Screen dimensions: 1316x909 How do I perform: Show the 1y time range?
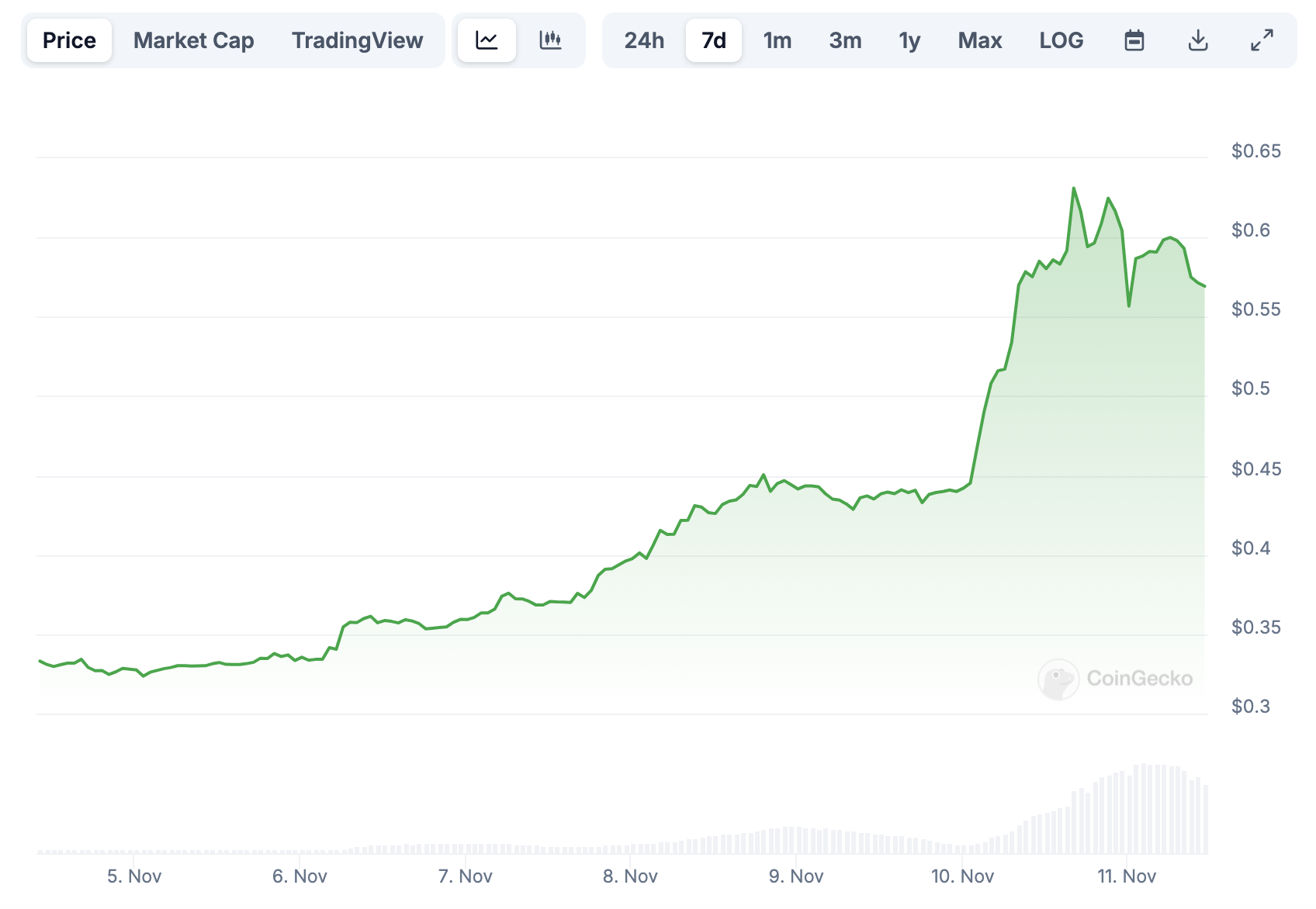pos(909,40)
